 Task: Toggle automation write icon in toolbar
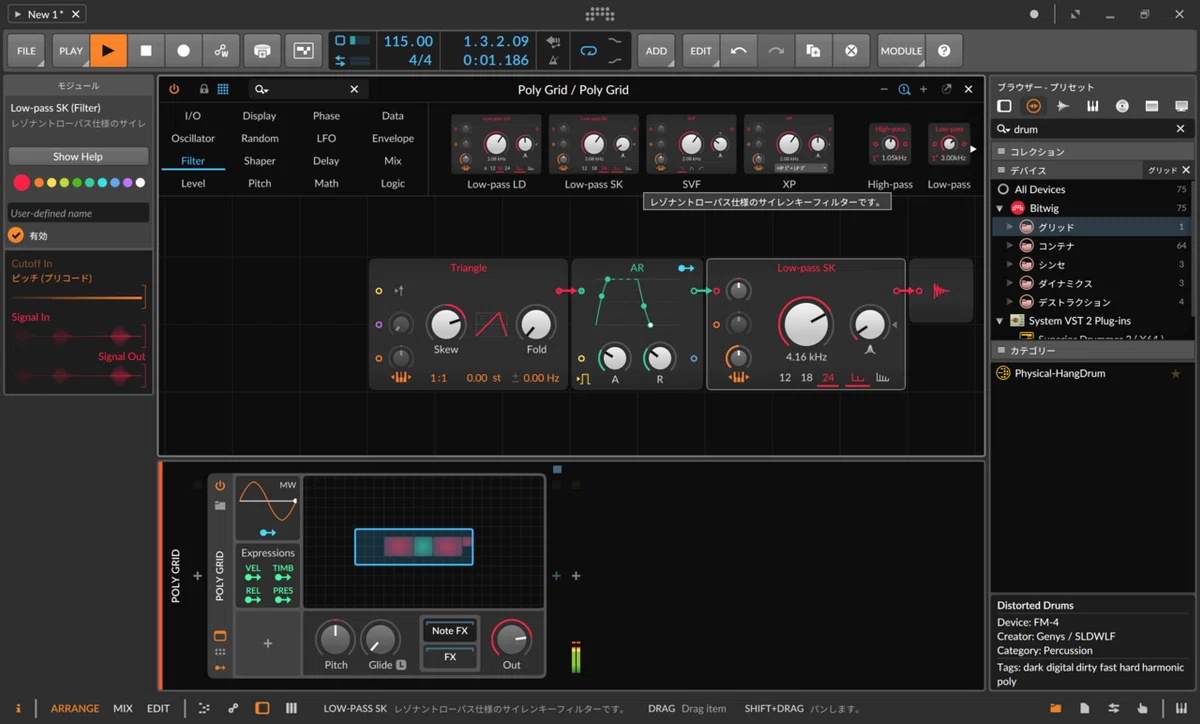pos(221,51)
